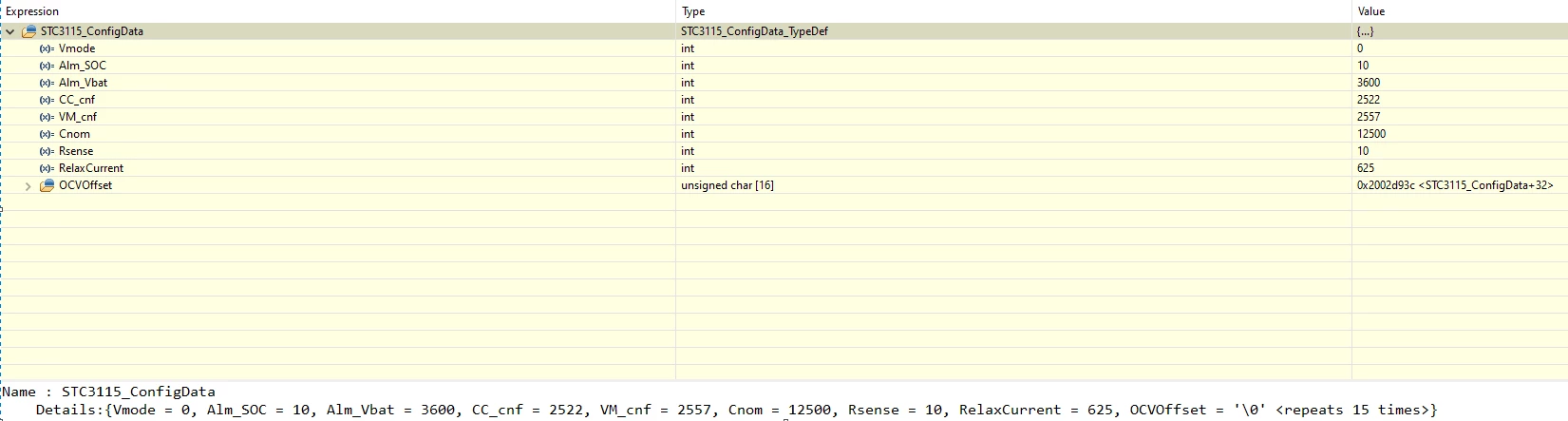Image resolution: width=1568 pixels, height=421 pixels.
Task: Click the Details line in details pane
Action: [736, 410]
